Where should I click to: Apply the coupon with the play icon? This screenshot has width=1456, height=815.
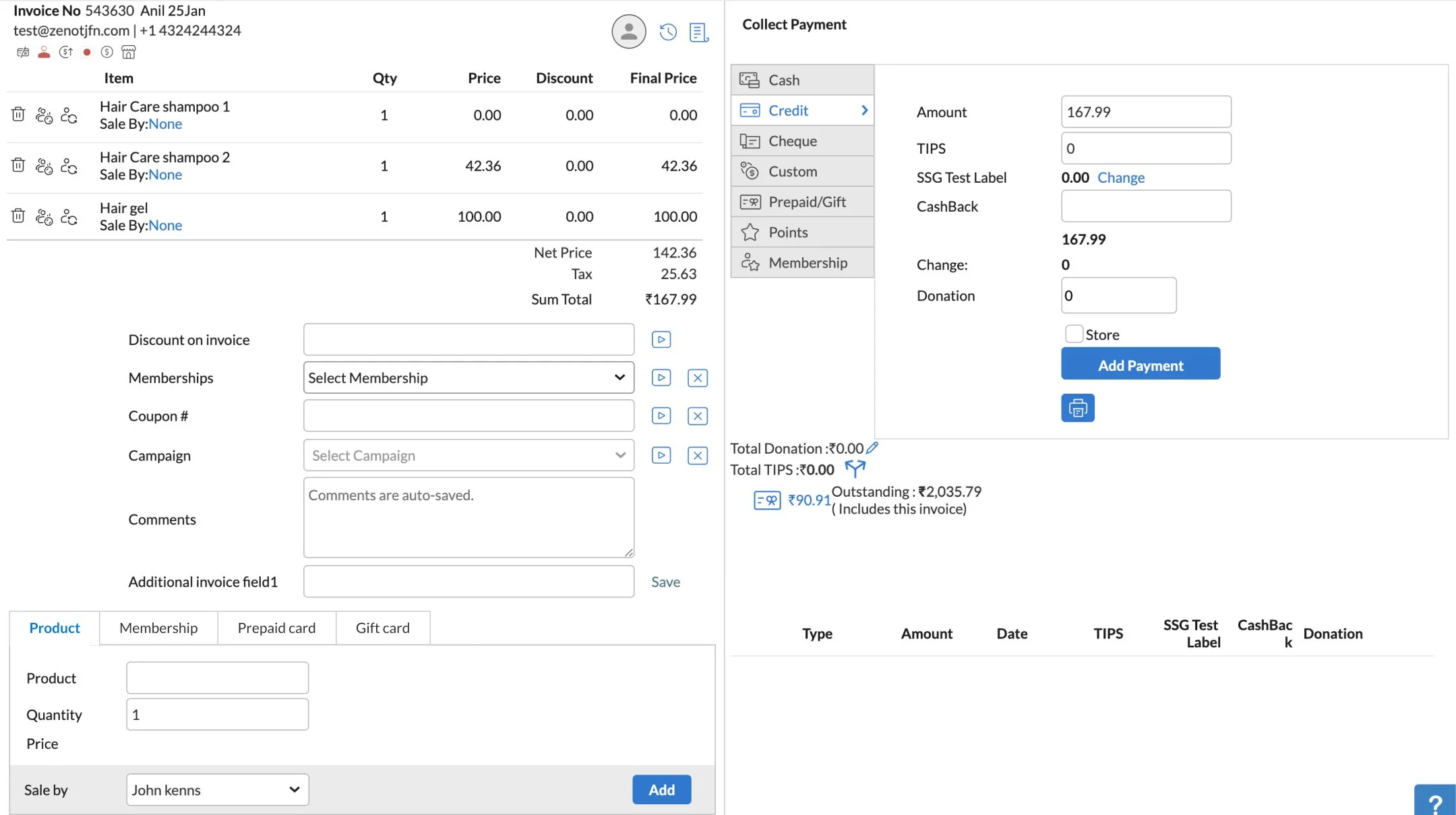point(661,416)
